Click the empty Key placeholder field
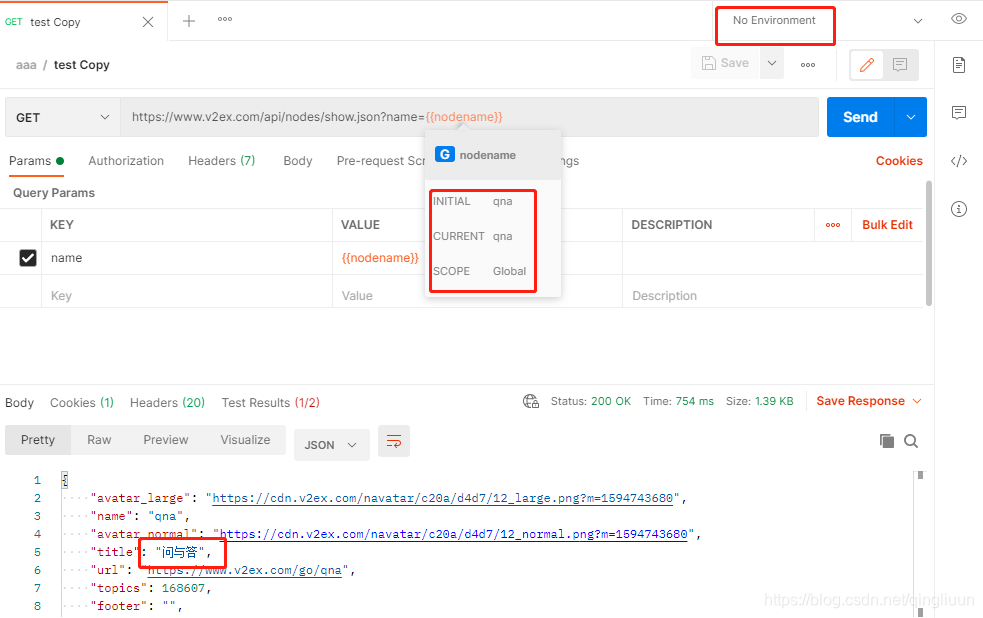This screenshot has height=618, width=983. (187, 295)
